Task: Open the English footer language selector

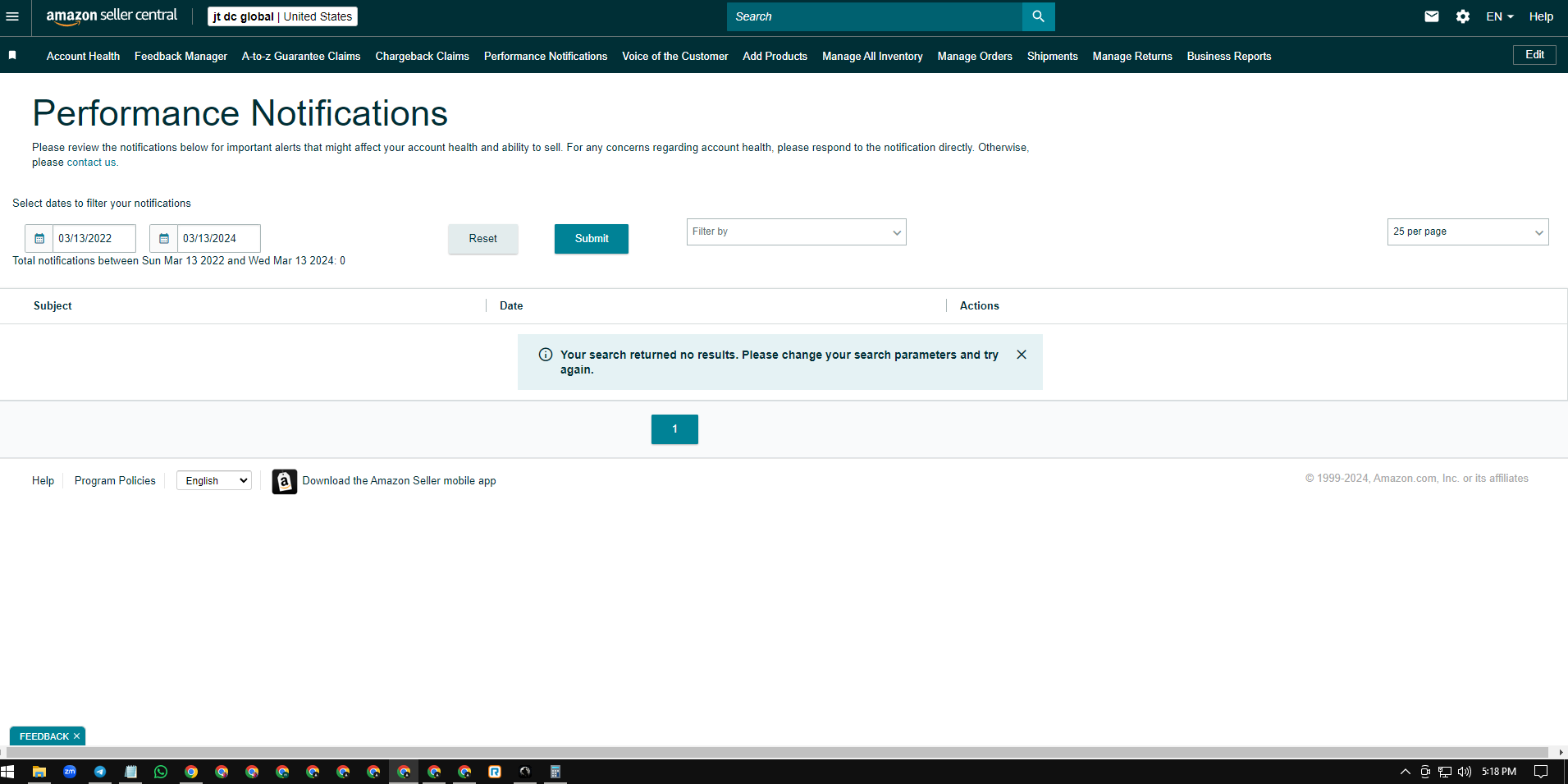Action: click(214, 481)
